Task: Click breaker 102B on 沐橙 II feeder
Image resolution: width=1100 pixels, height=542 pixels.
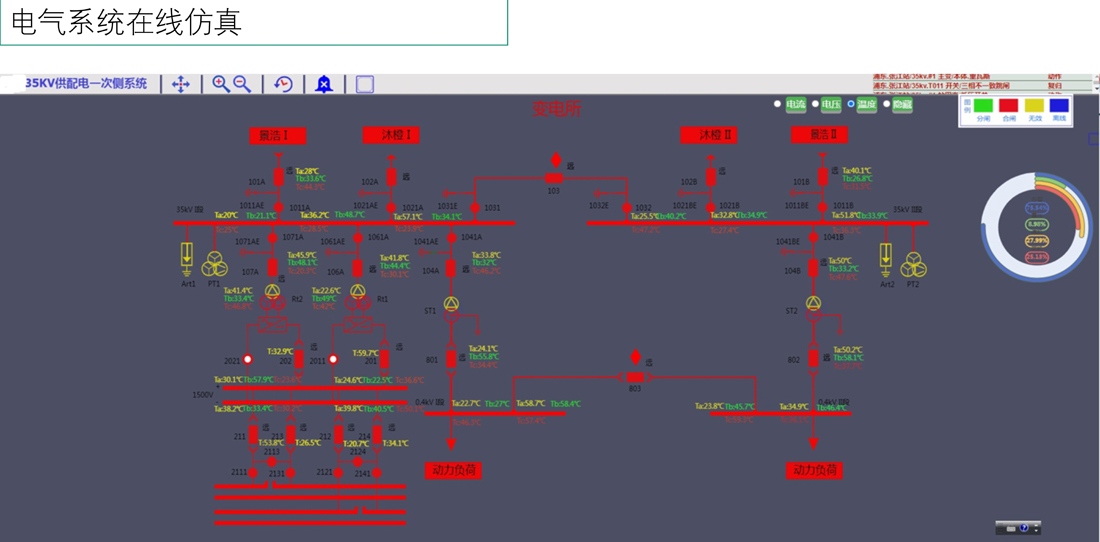Action: [x=711, y=177]
